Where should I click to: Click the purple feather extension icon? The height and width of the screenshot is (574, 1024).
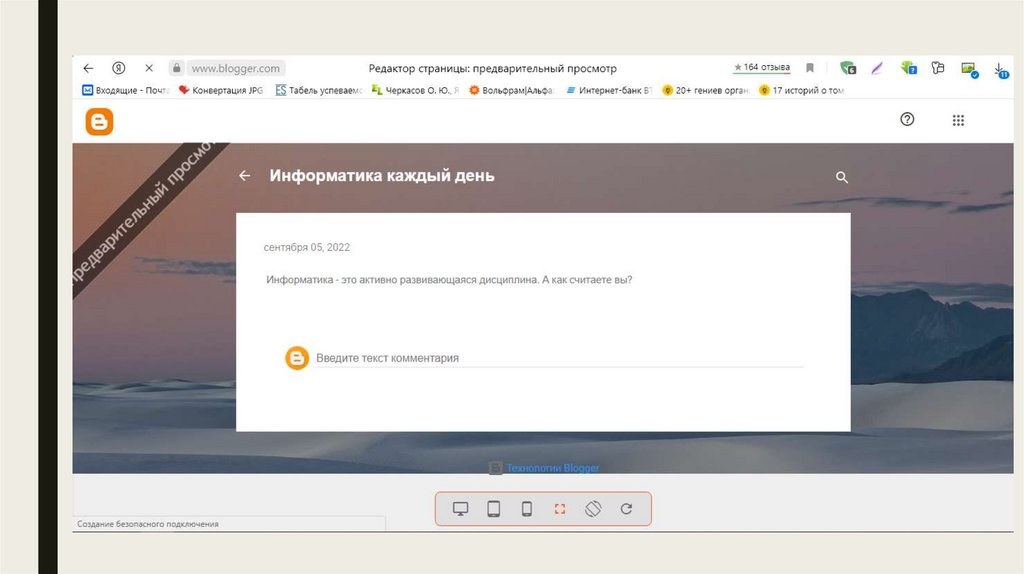click(x=877, y=68)
